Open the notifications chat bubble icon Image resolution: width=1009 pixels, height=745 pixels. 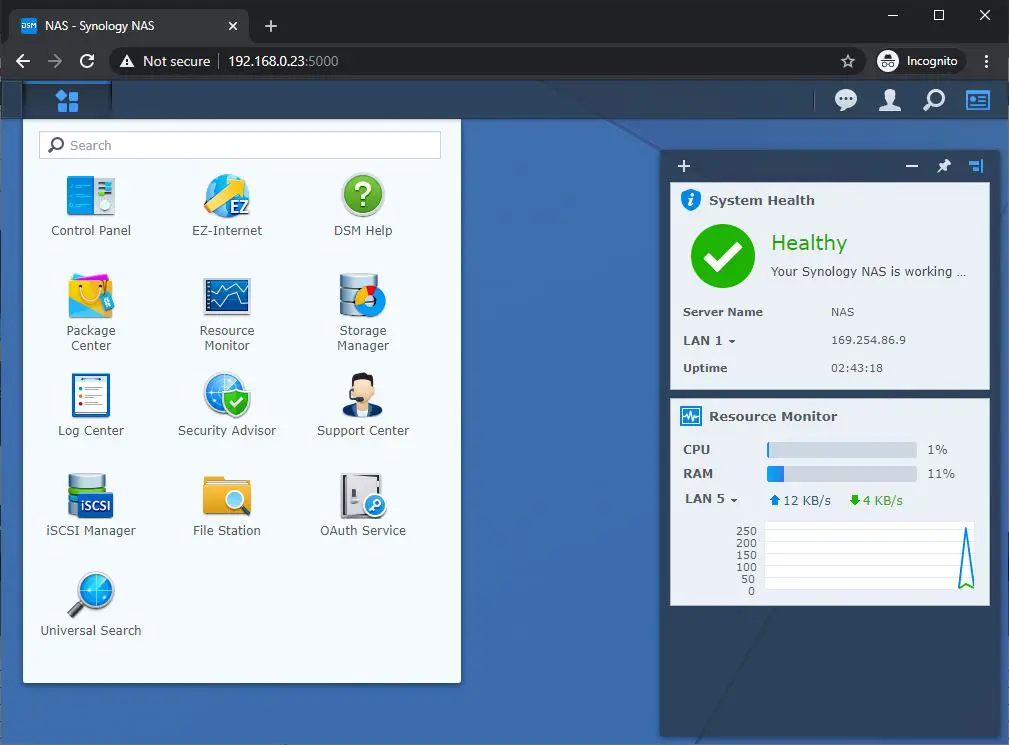(x=846, y=100)
